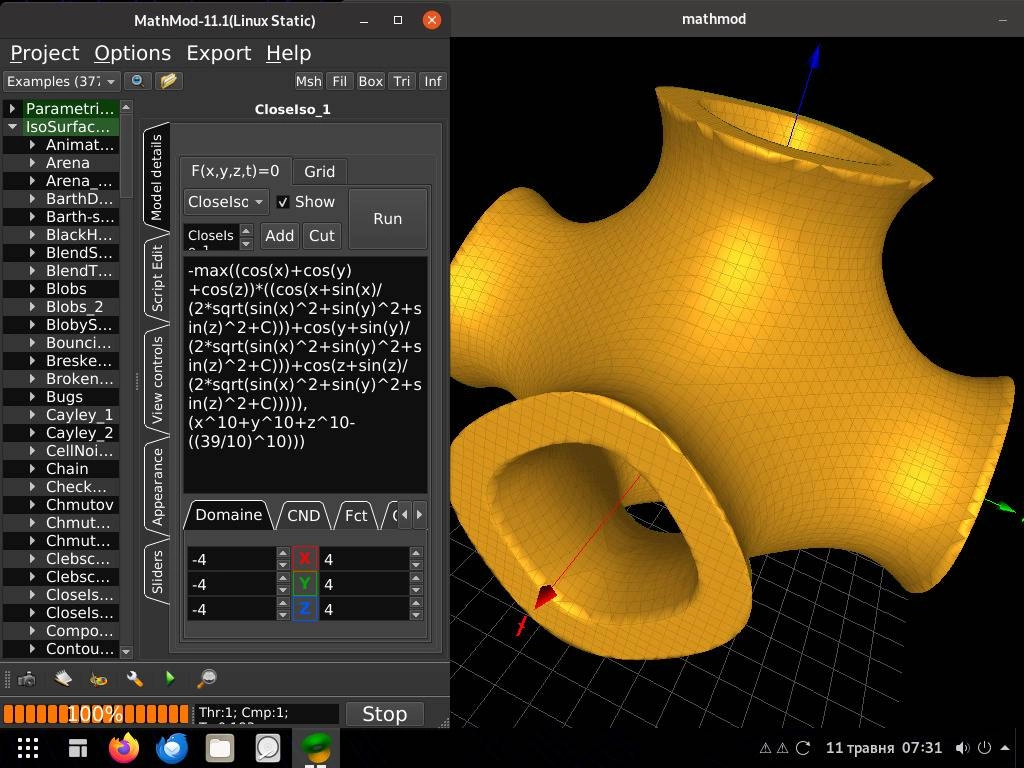This screenshot has width=1024, height=768.
Task: Click the camera screenshot icon
Action: (x=27, y=679)
